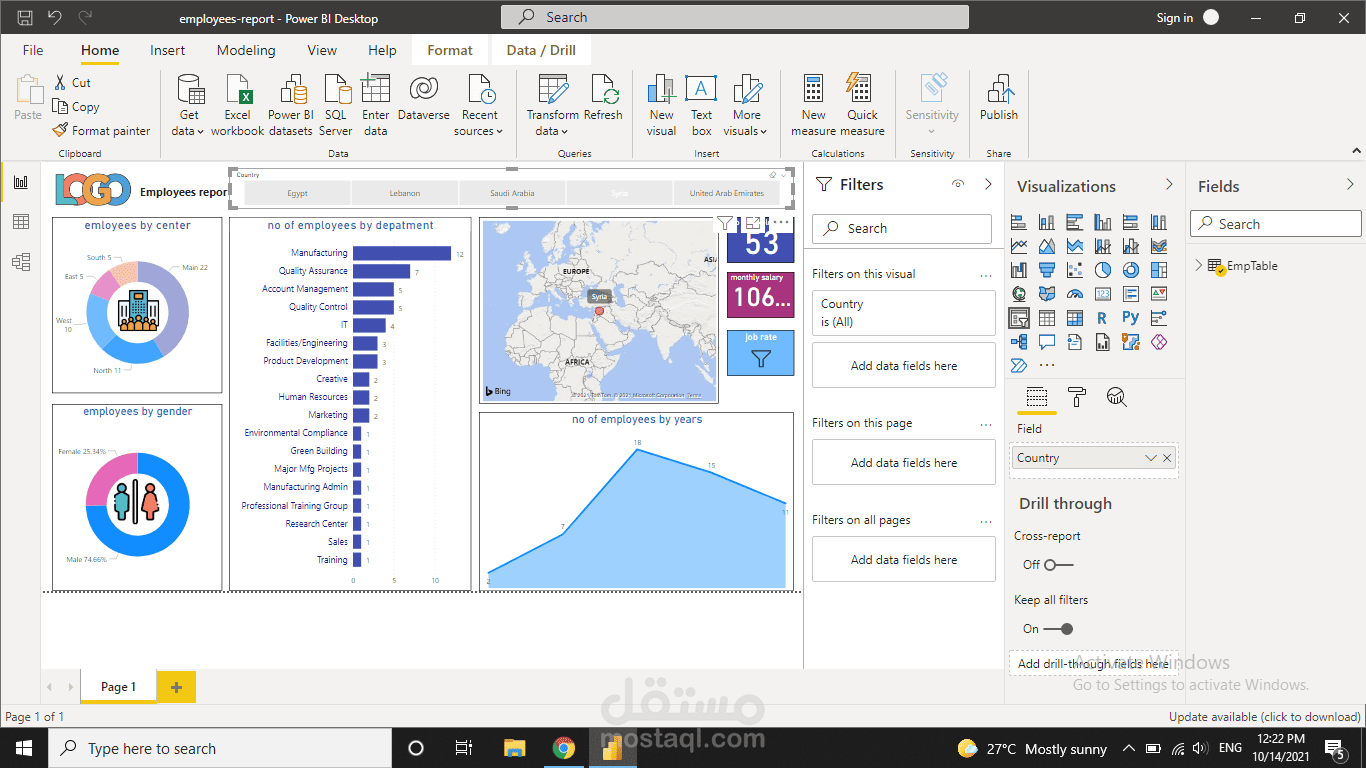Select the Page 1 tab
The height and width of the screenshot is (768, 1366).
[118, 686]
